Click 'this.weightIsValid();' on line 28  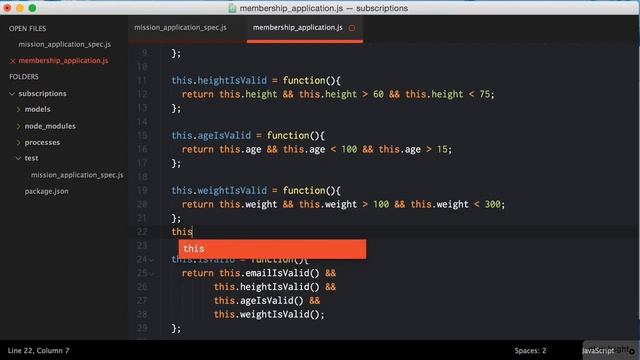(269, 314)
